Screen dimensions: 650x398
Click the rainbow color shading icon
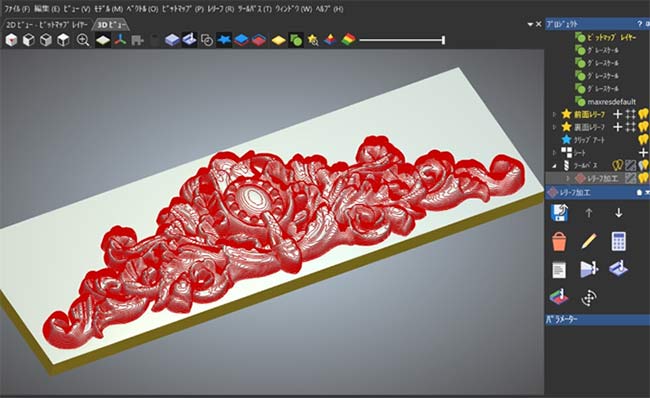[x=348, y=40]
